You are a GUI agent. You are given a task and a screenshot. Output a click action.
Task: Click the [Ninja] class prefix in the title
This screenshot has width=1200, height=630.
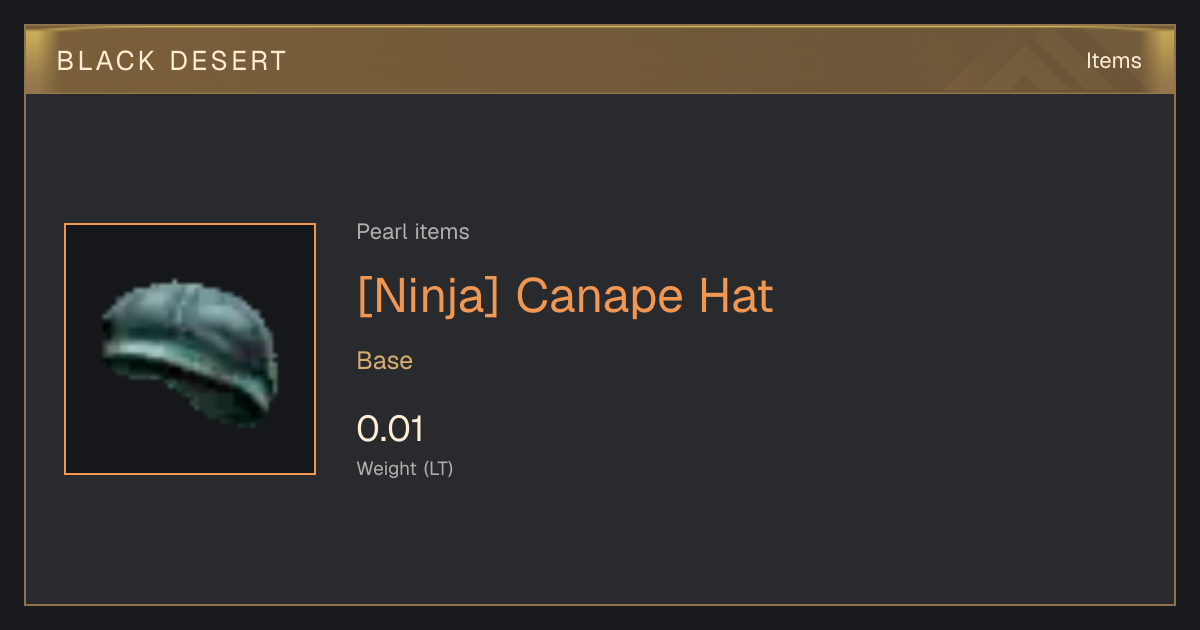click(x=428, y=296)
